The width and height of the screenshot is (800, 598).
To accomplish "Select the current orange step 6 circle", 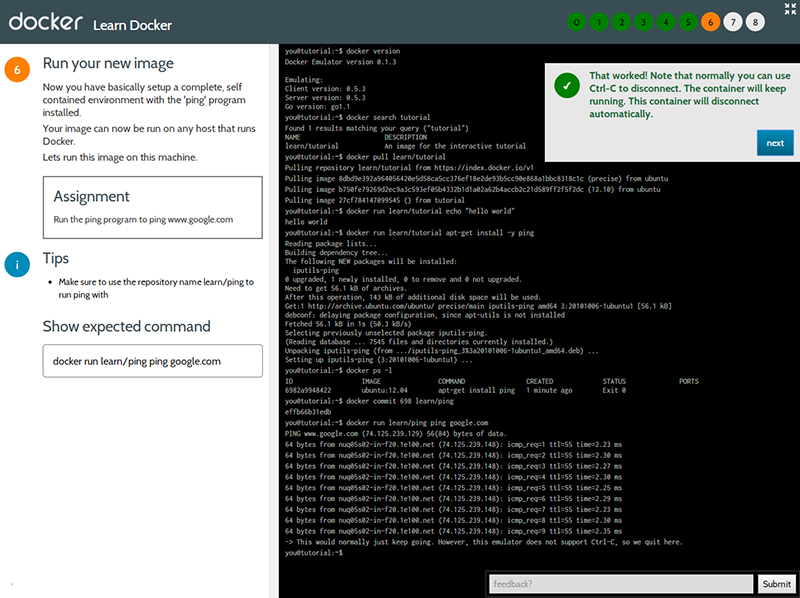I will point(710,22).
